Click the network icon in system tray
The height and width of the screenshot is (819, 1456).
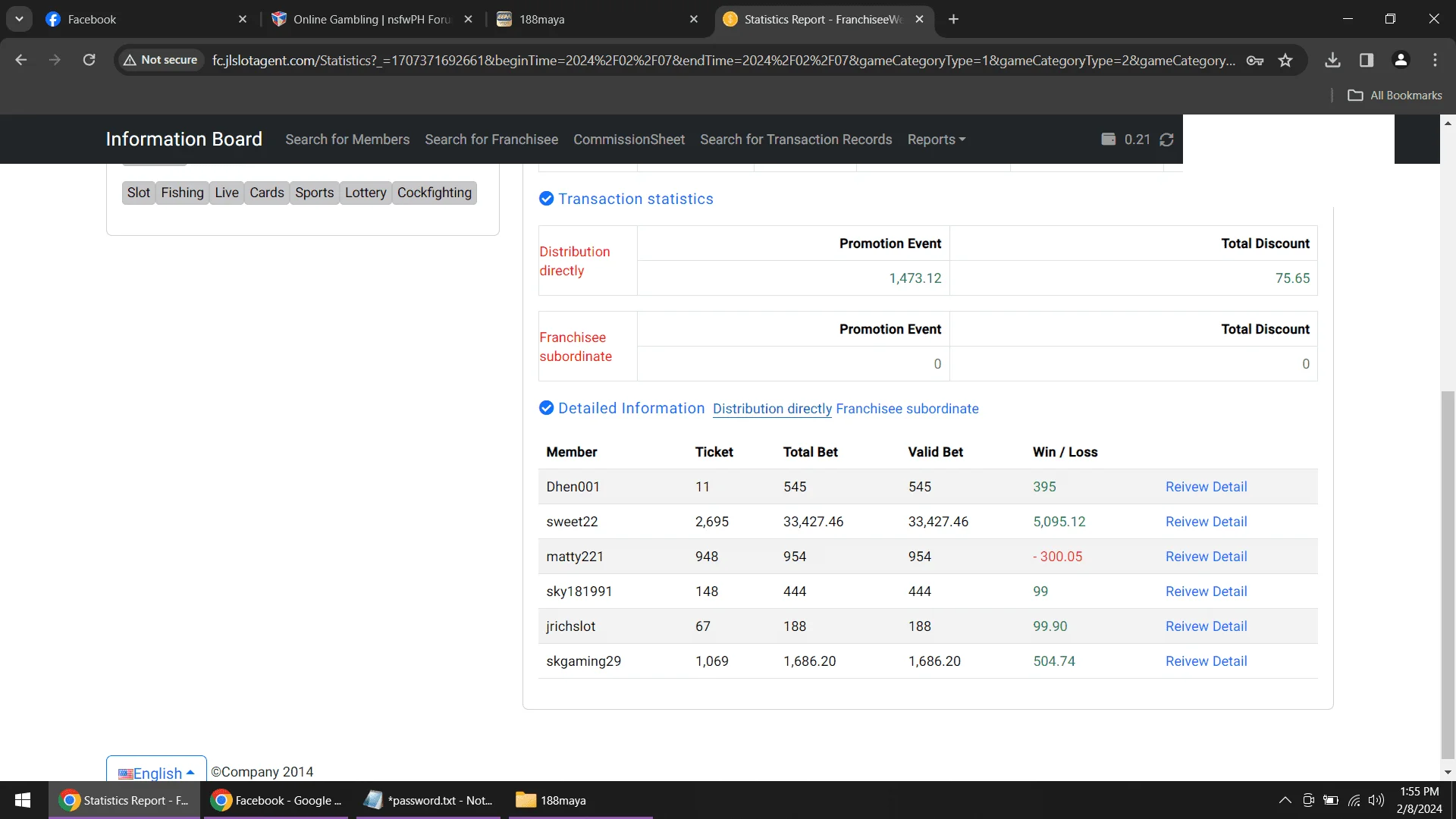[1354, 800]
